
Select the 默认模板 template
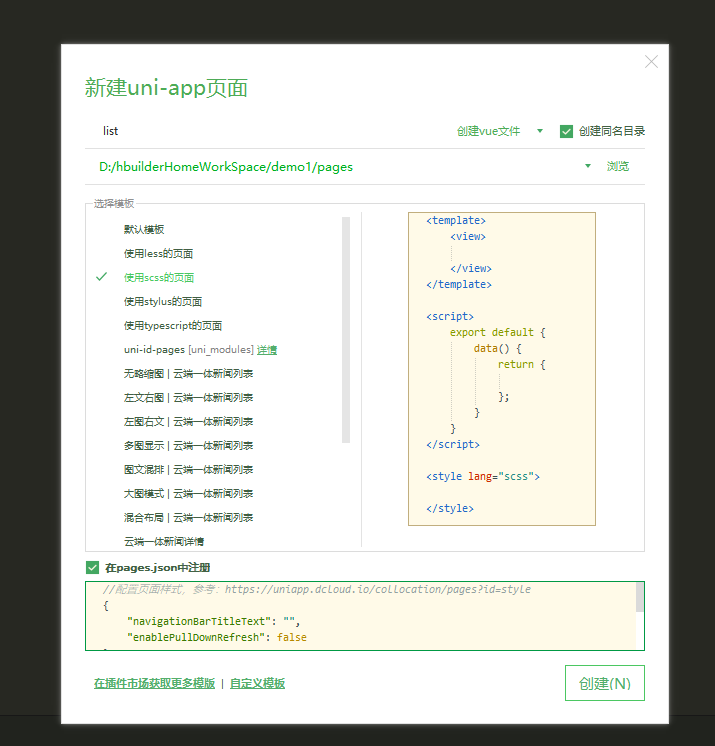144,229
